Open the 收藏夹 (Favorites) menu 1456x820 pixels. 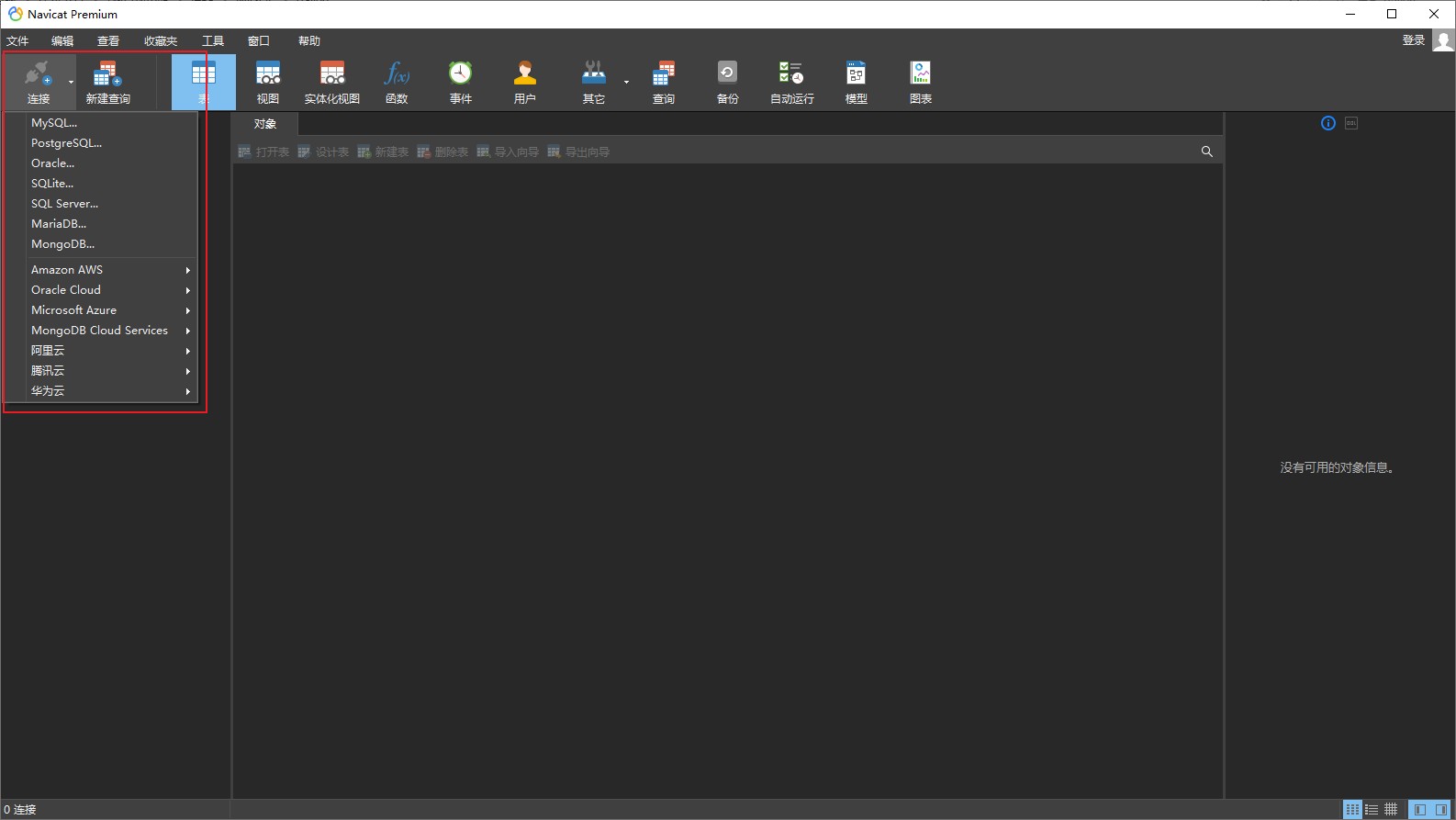pyautogui.click(x=161, y=41)
